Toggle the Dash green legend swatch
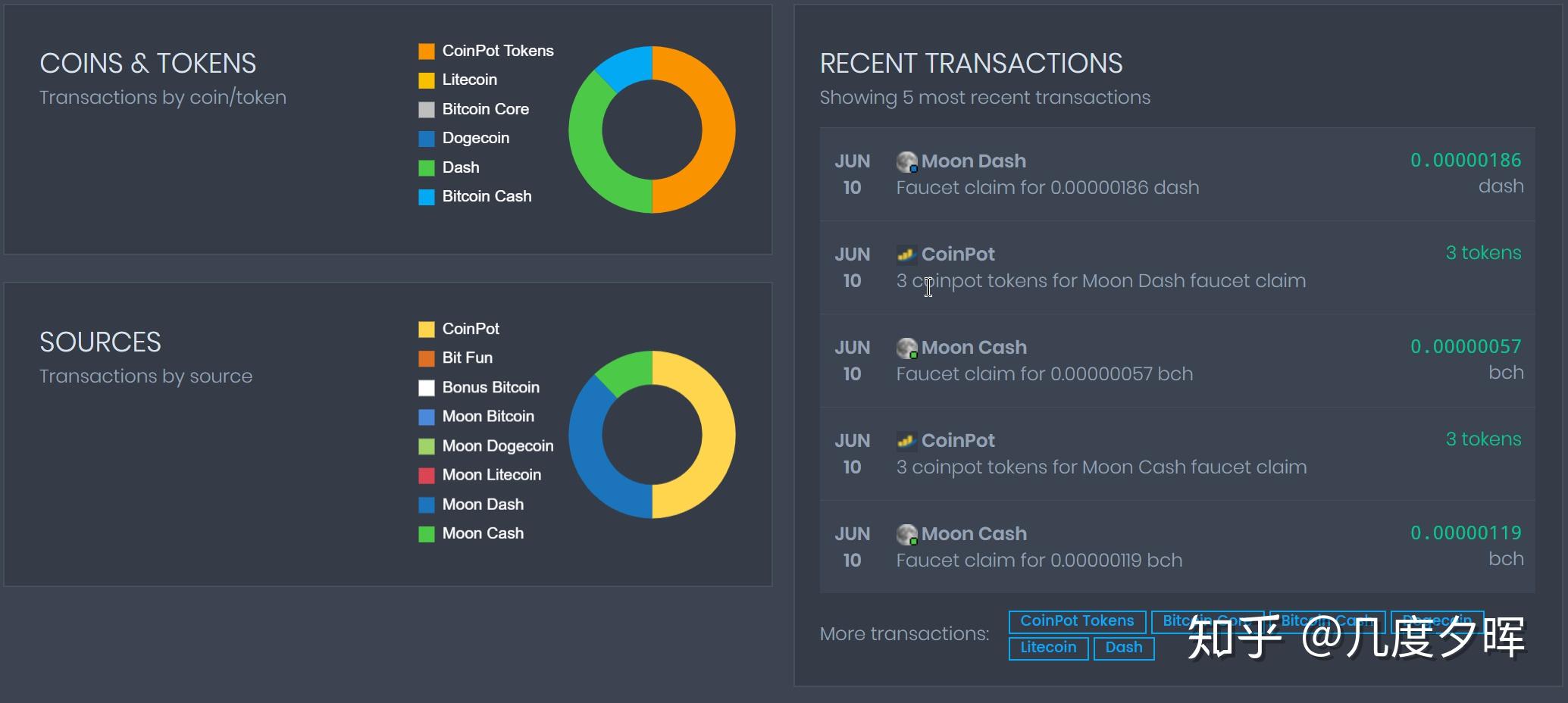Screen dimensions: 1568x703 427,167
